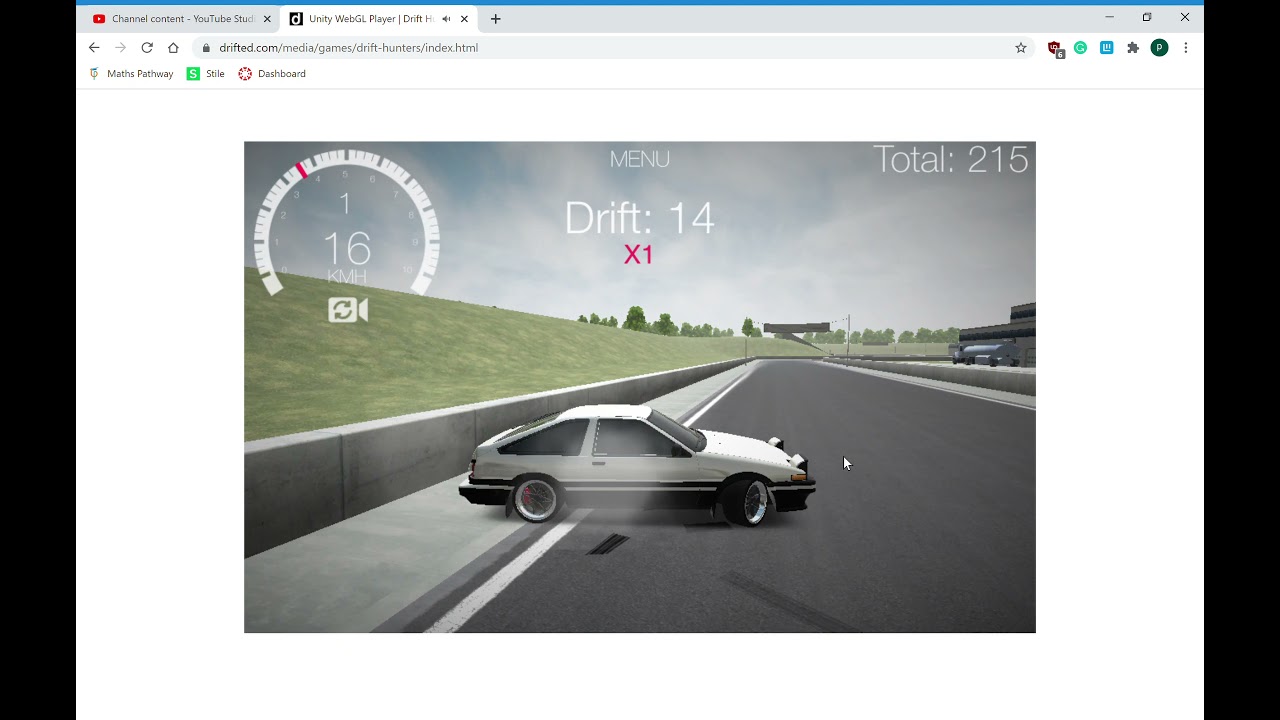Minimize the Chrome window
The image size is (1280, 720).
pyautogui.click(x=1109, y=17)
